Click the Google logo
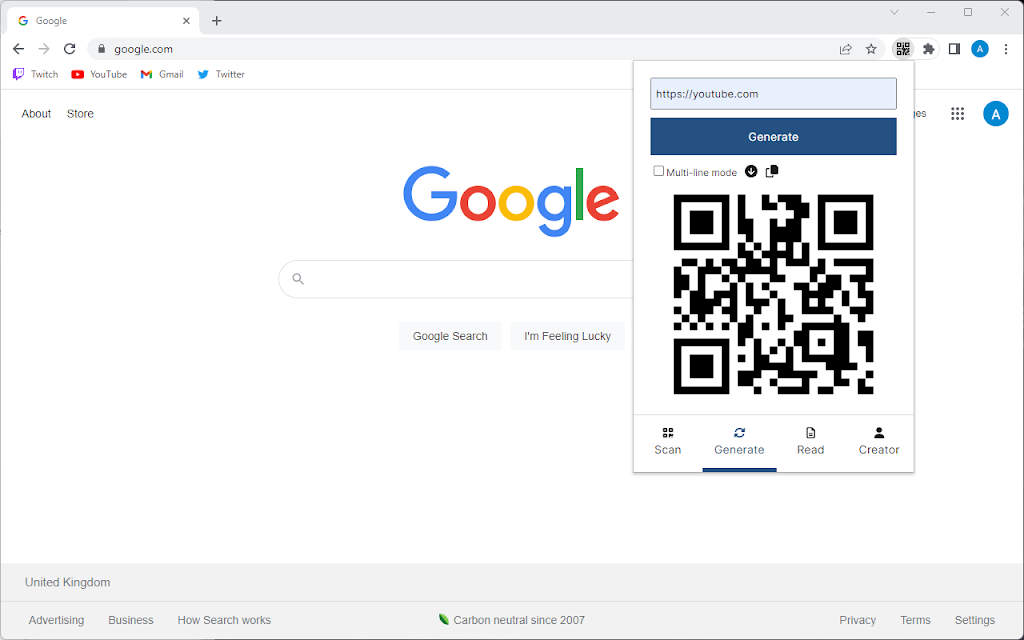1024x640 pixels. (x=511, y=200)
